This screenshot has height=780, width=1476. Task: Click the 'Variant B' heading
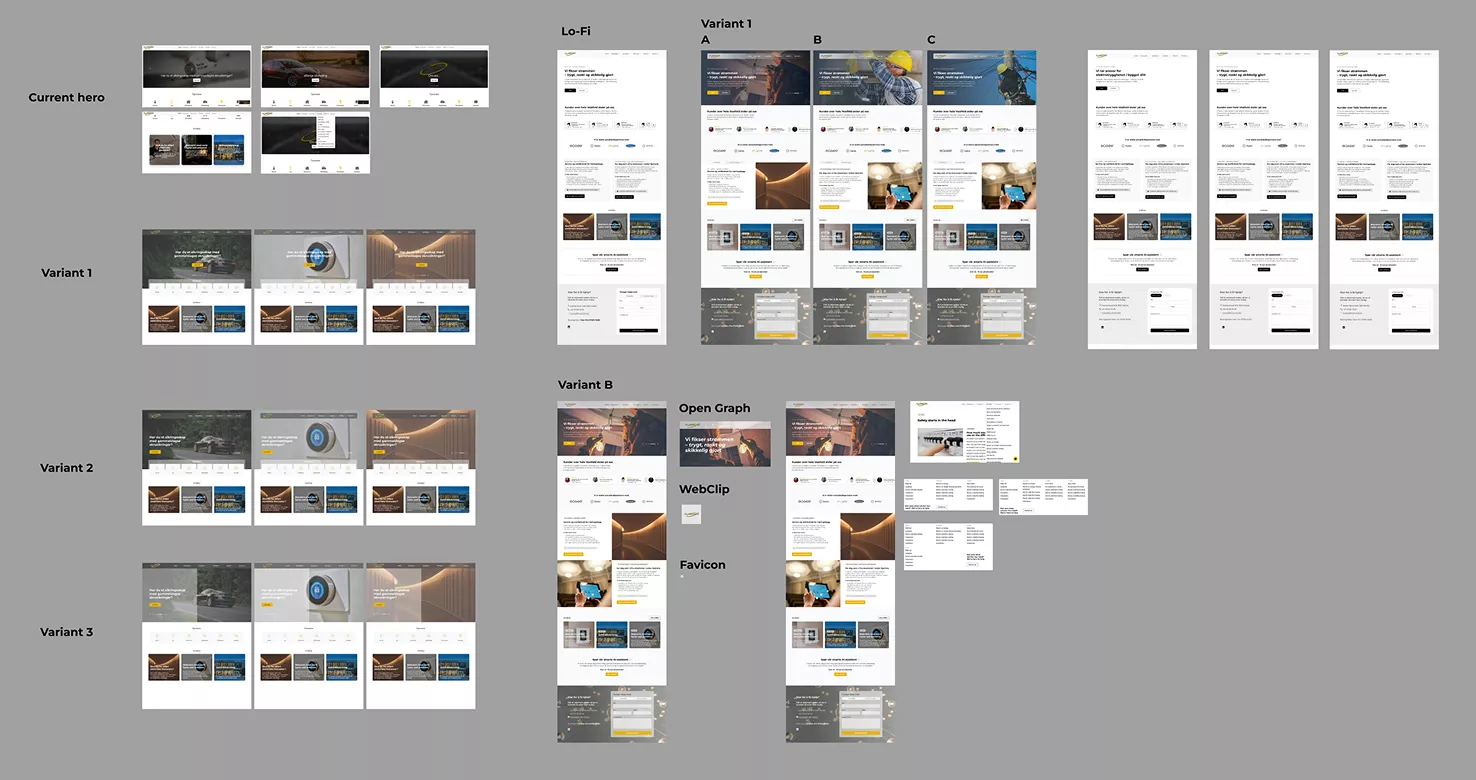tap(585, 385)
